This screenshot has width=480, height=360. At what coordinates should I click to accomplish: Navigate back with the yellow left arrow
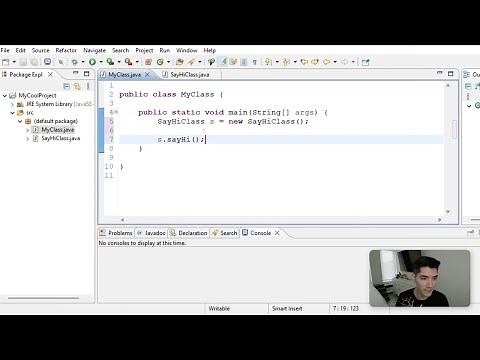tap(326, 62)
